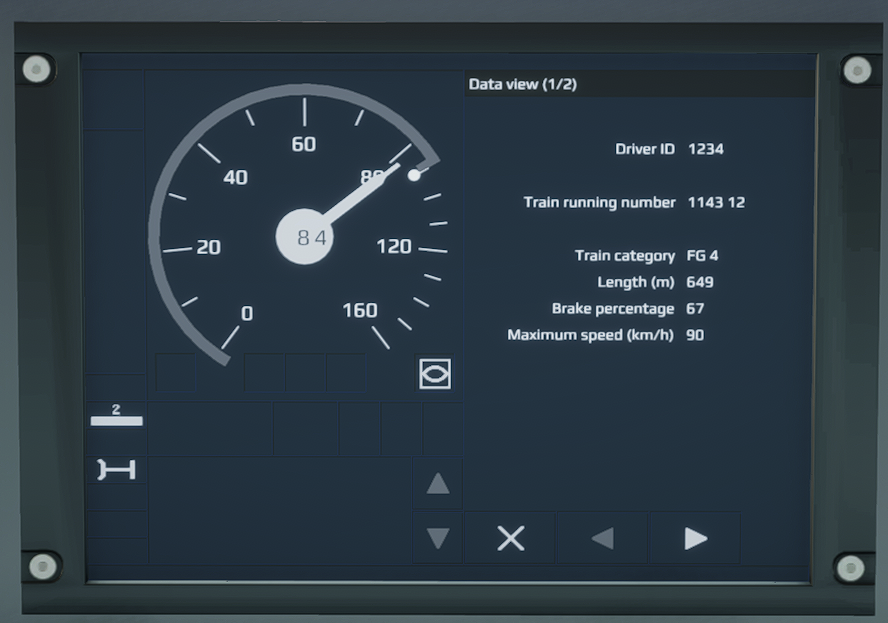Select the Driver ID value 1234
The image size is (888, 623).
(x=705, y=149)
